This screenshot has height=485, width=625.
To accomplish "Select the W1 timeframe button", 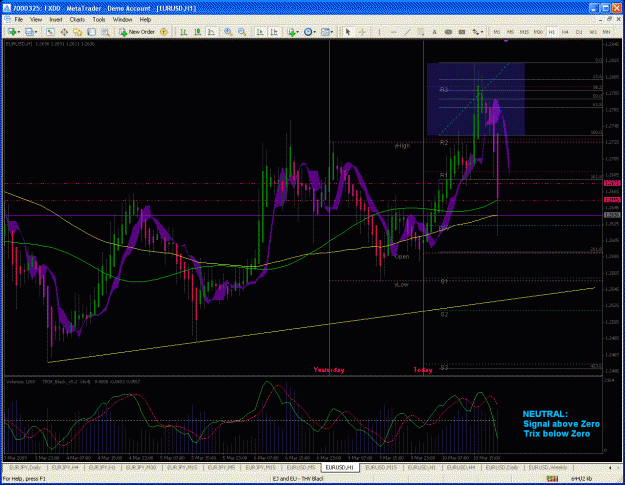I will click(x=593, y=32).
